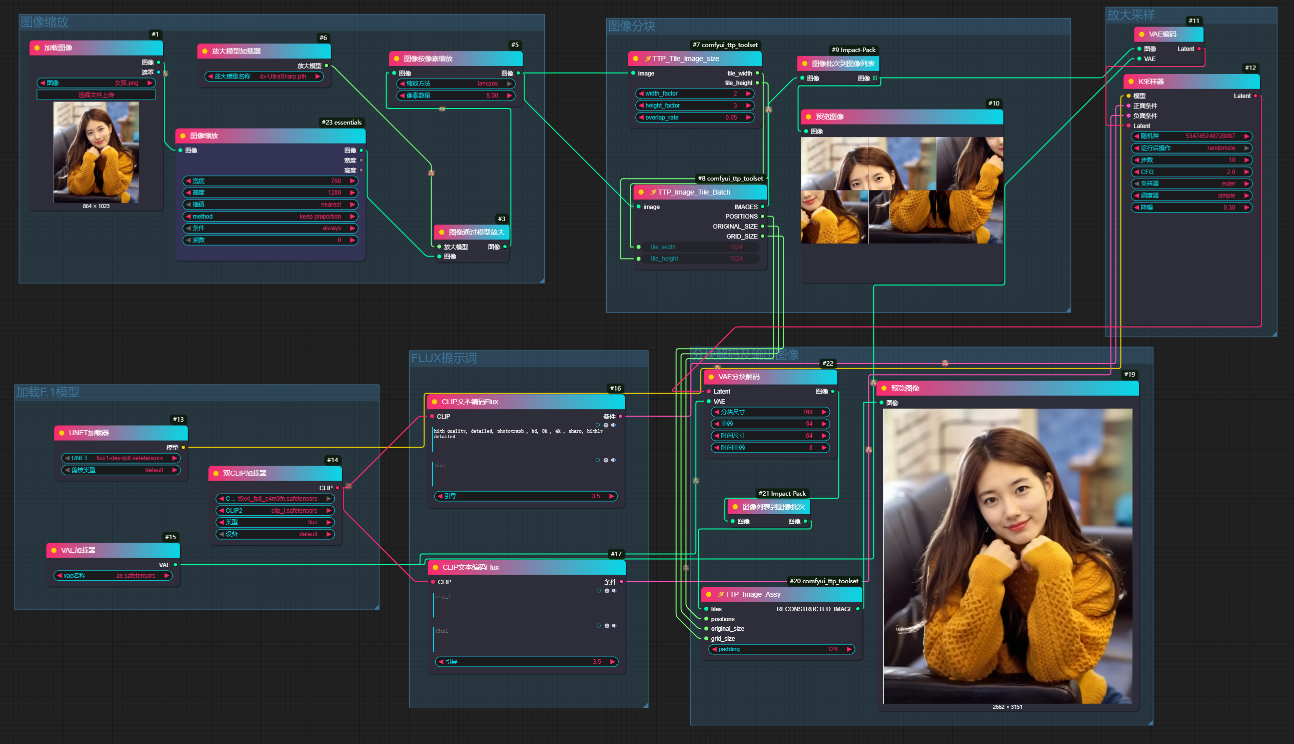This screenshot has height=744, width=1294.
Task: Open the lanczos 缩放方法 dropdown
Action: click(455, 83)
